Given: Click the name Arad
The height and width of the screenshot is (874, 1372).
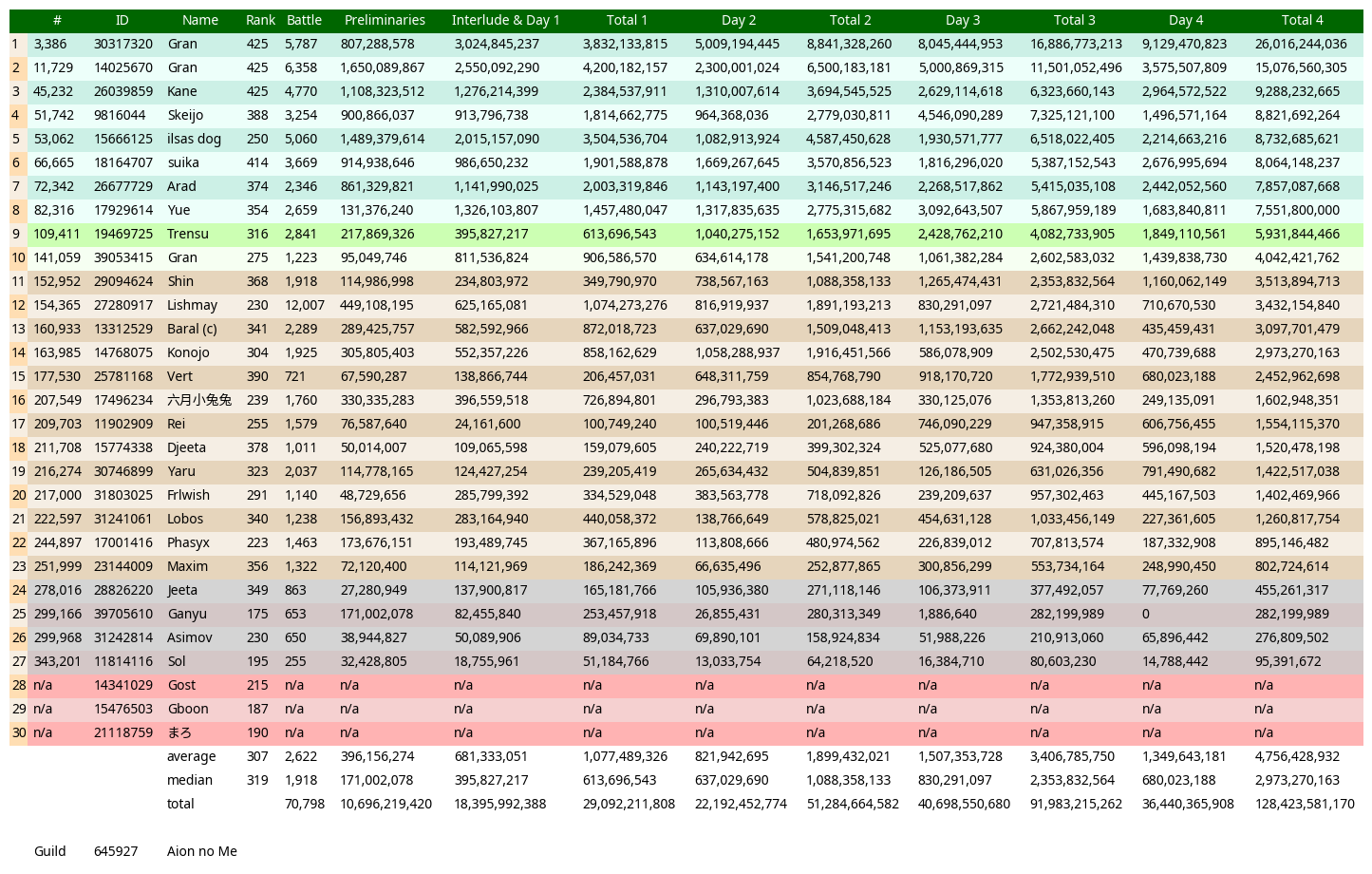Looking at the screenshot, I should (x=182, y=186).
